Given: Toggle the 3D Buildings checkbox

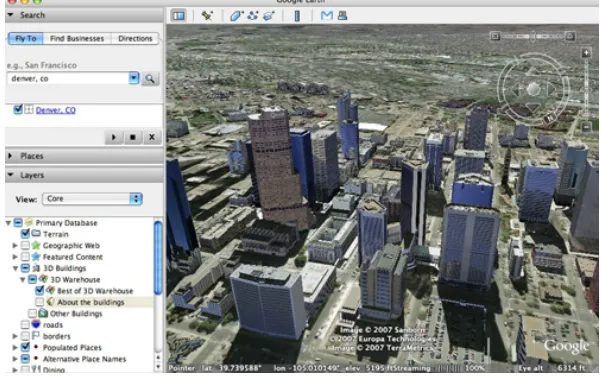Looking at the screenshot, I should 25,268.
